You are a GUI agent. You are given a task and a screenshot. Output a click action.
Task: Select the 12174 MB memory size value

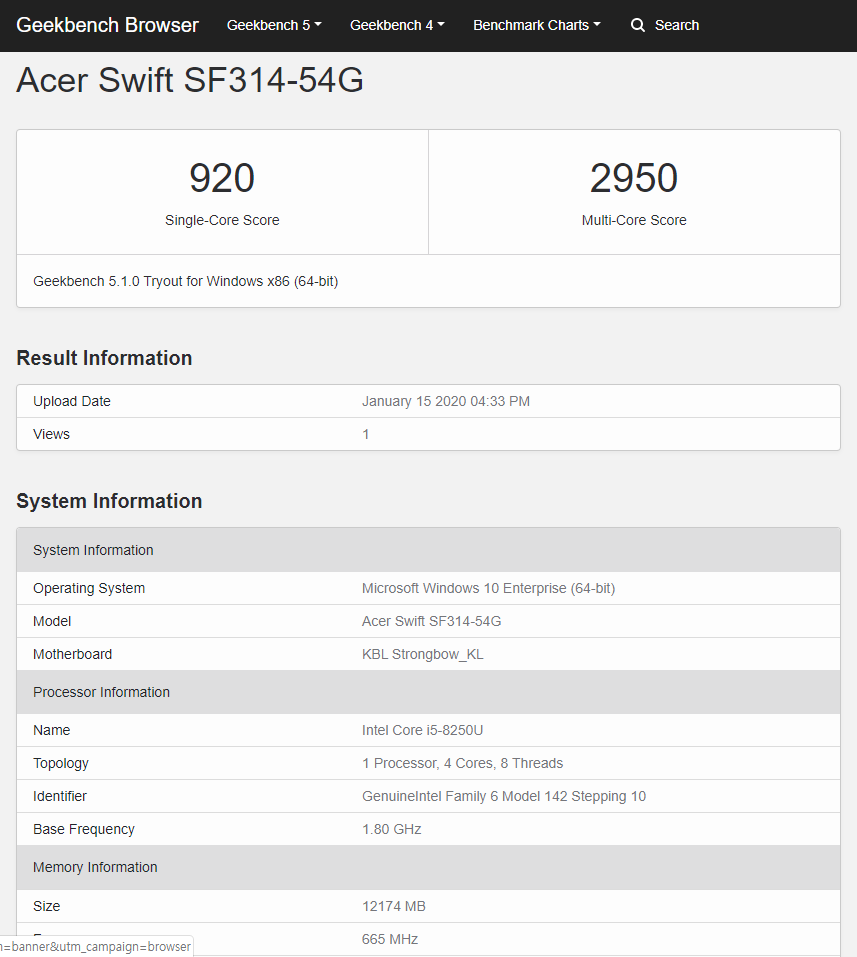pos(394,906)
